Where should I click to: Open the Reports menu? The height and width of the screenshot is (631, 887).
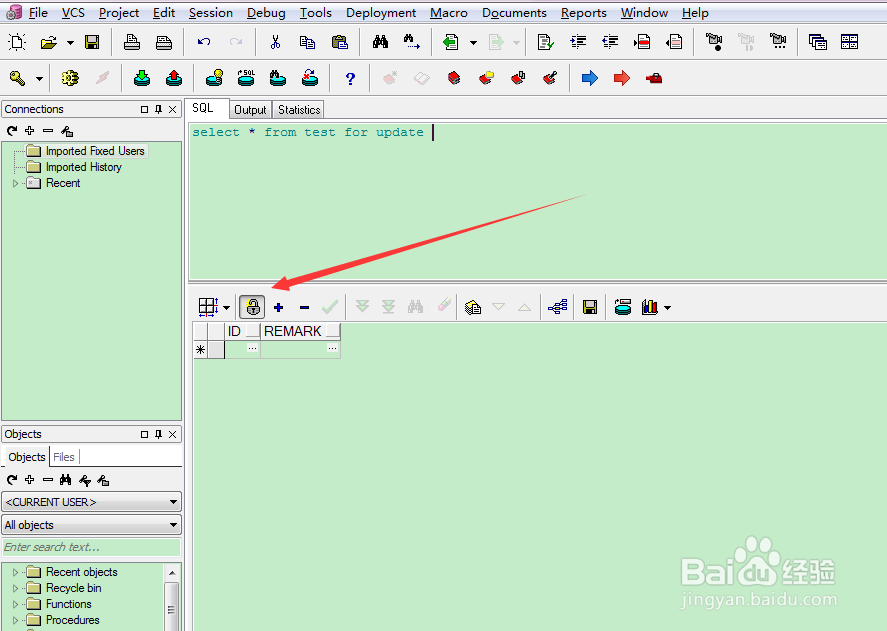[x=584, y=12]
